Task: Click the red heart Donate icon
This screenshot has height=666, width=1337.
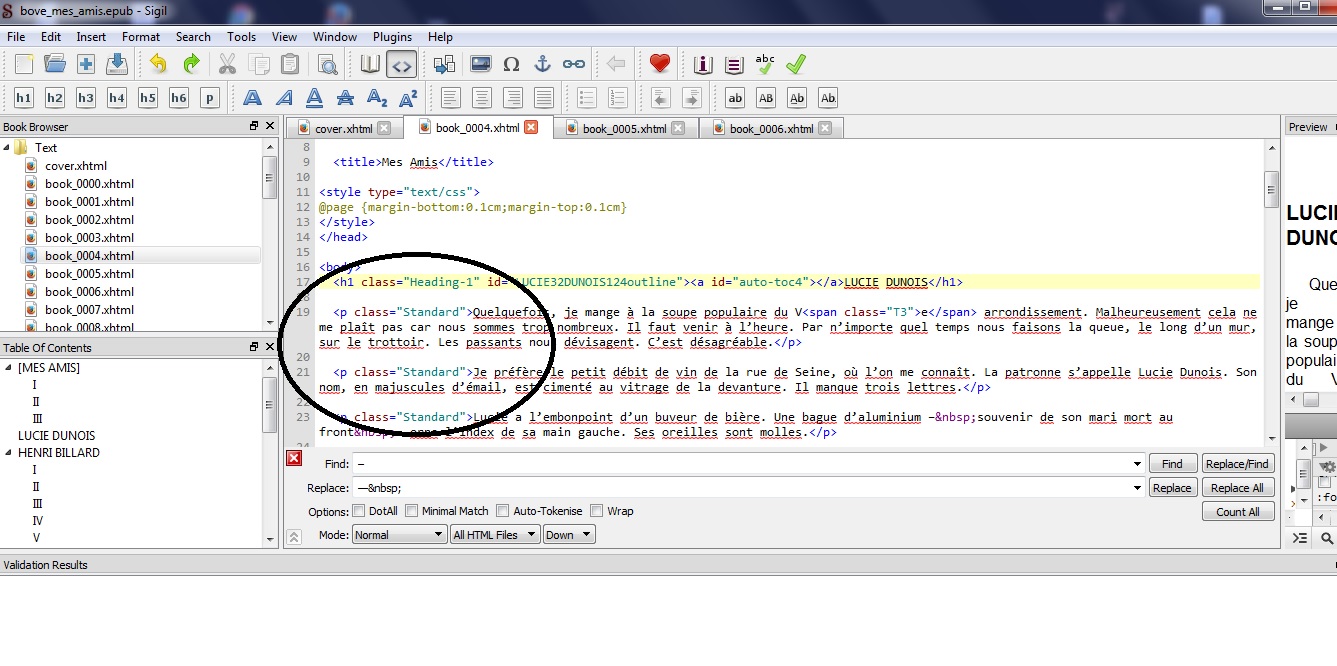Action: coord(659,65)
